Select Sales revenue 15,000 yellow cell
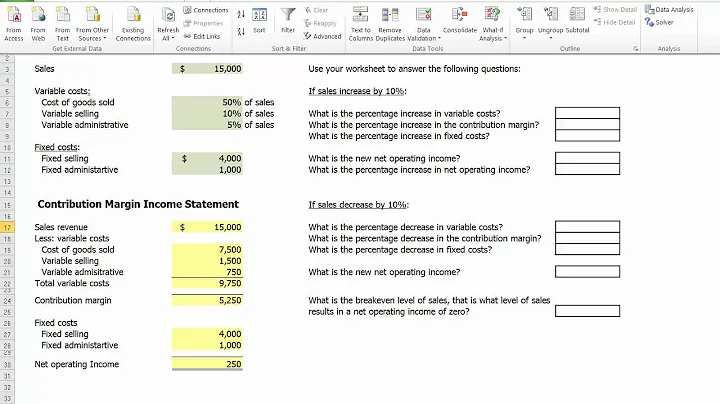This screenshot has width=720, height=404. pyautogui.click(x=207, y=227)
